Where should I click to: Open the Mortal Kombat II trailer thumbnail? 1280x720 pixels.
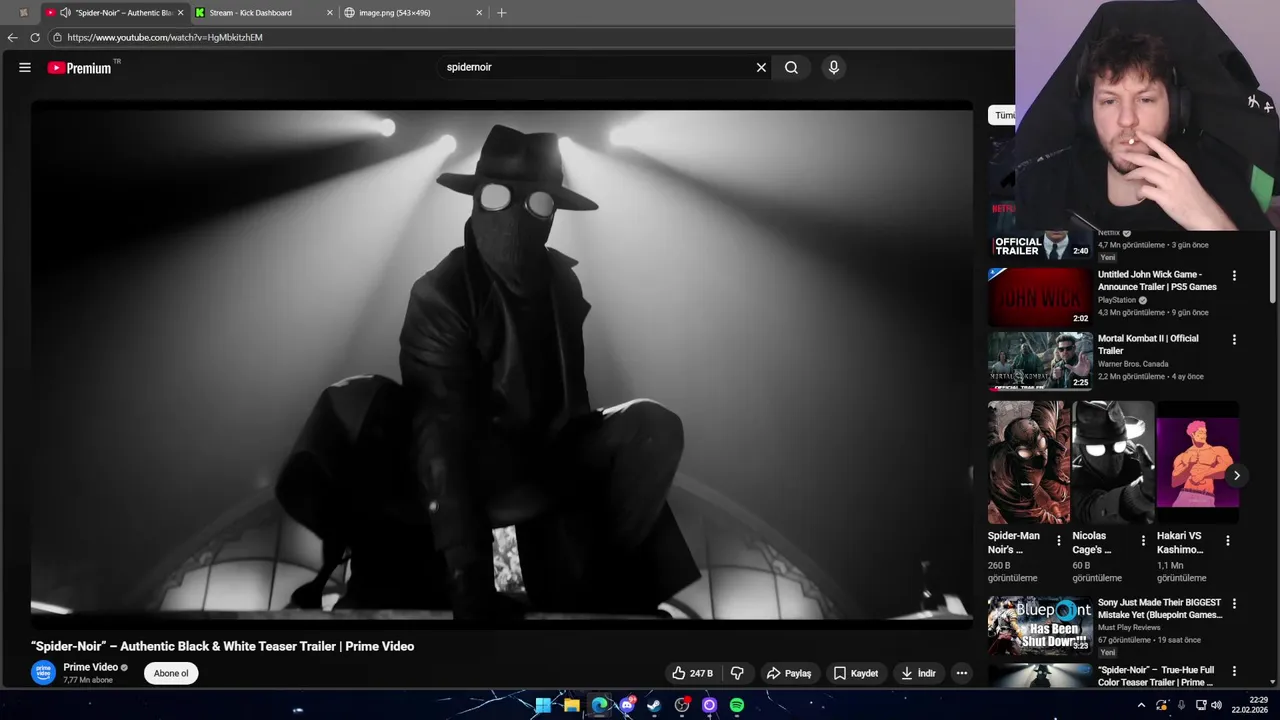(1040, 361)
